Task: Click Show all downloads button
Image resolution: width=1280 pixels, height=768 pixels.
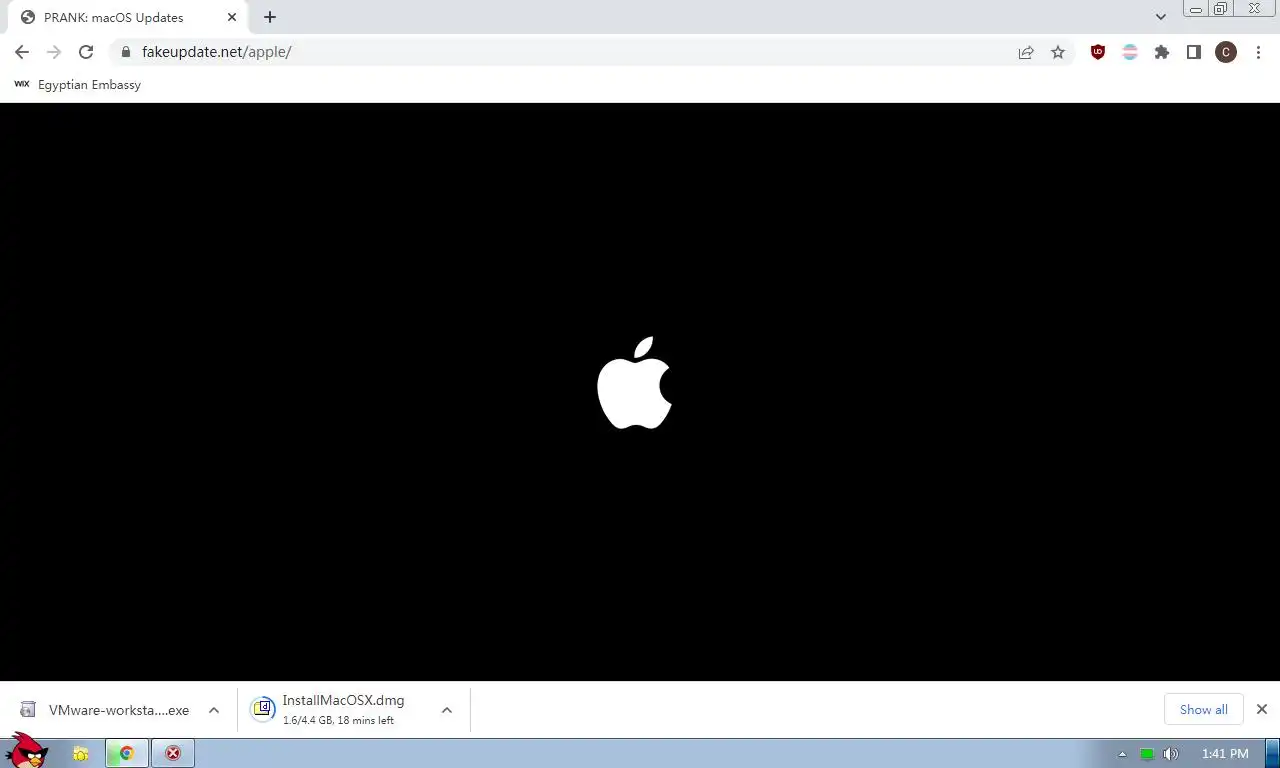Action: coord(1204,709)
